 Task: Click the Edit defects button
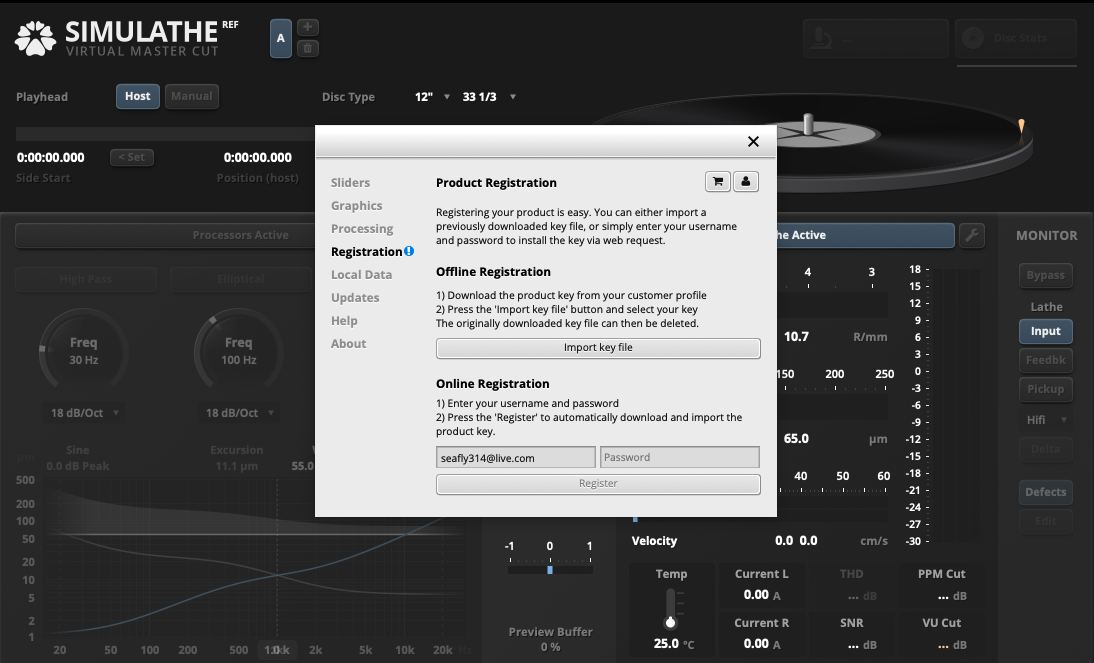(1045, 521)
